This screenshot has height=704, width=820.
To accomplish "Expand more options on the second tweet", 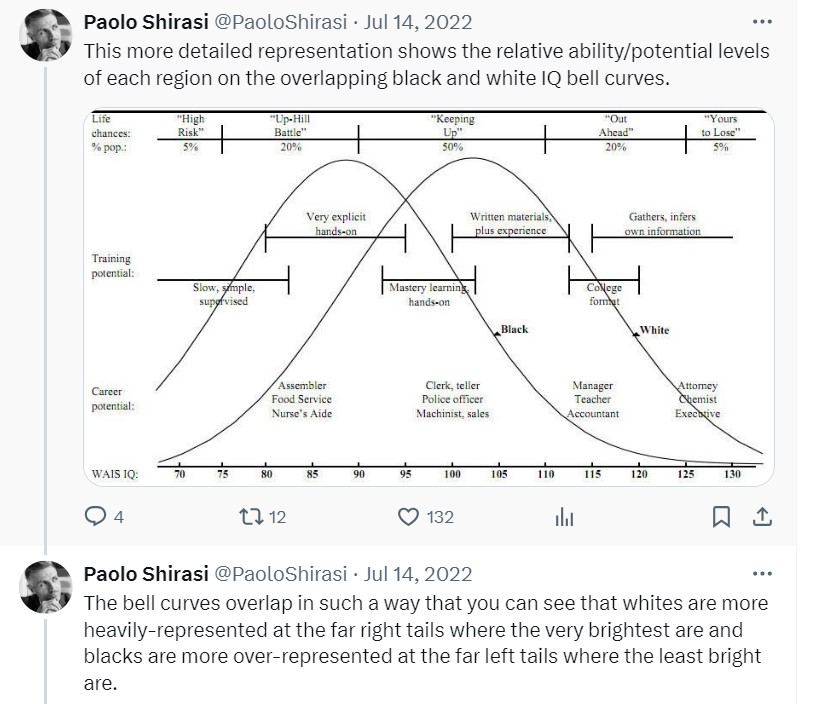I will click(761, 574).
